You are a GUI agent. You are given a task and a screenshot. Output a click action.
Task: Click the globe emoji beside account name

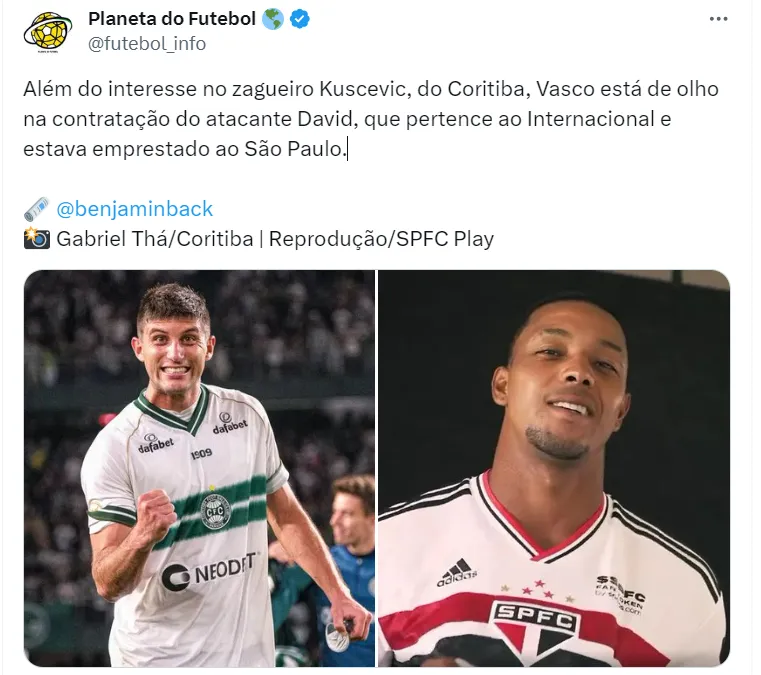pos(272,19)
